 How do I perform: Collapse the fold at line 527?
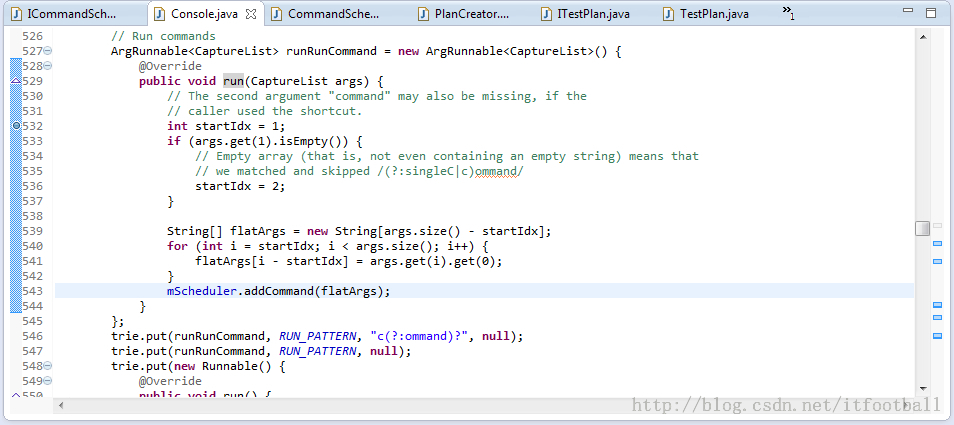47,51
